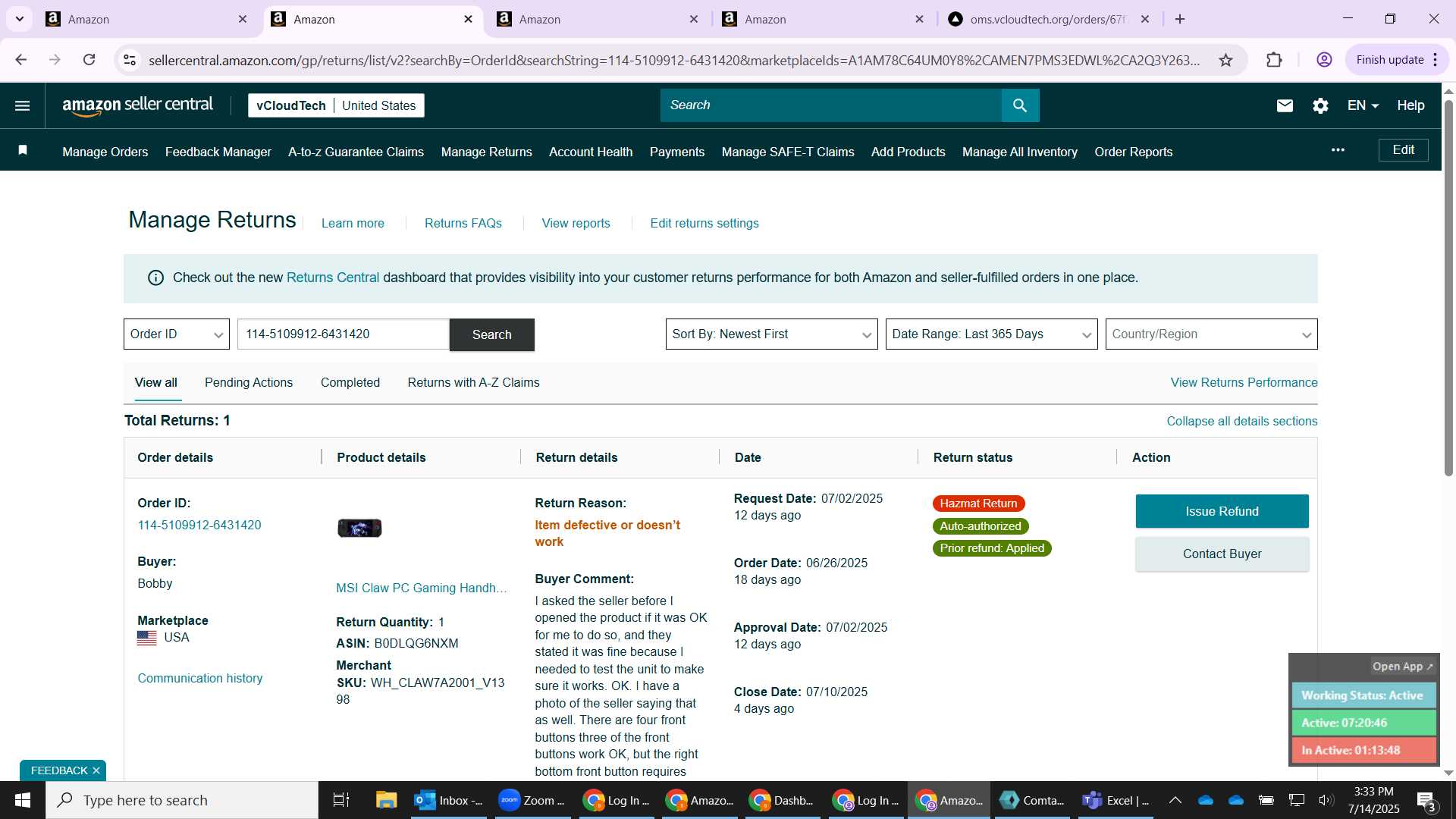Click the Contact Buyer button

pyautogui.click(x=1222, y=554)
